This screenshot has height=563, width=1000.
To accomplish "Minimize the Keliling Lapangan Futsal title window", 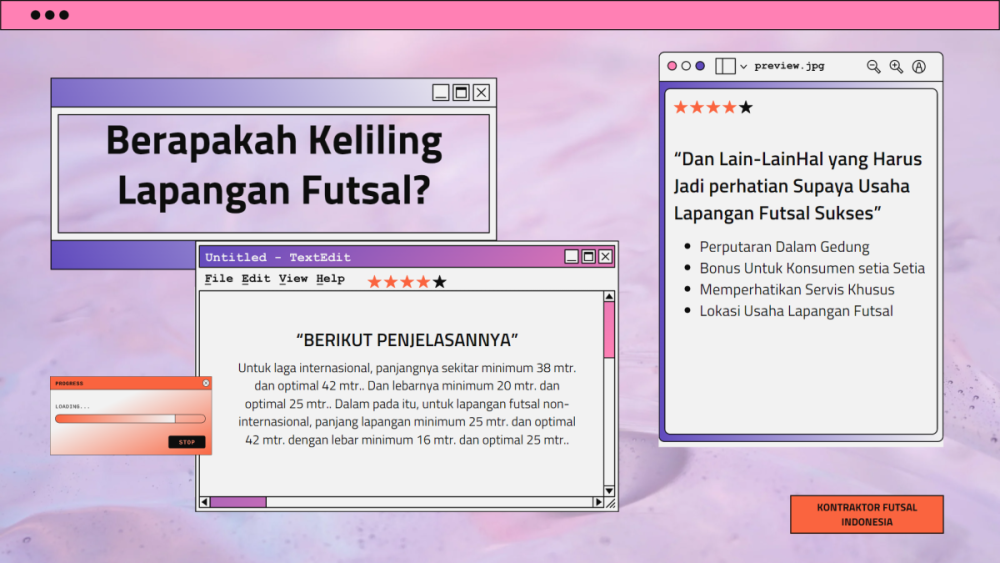I will click(440, 92).
